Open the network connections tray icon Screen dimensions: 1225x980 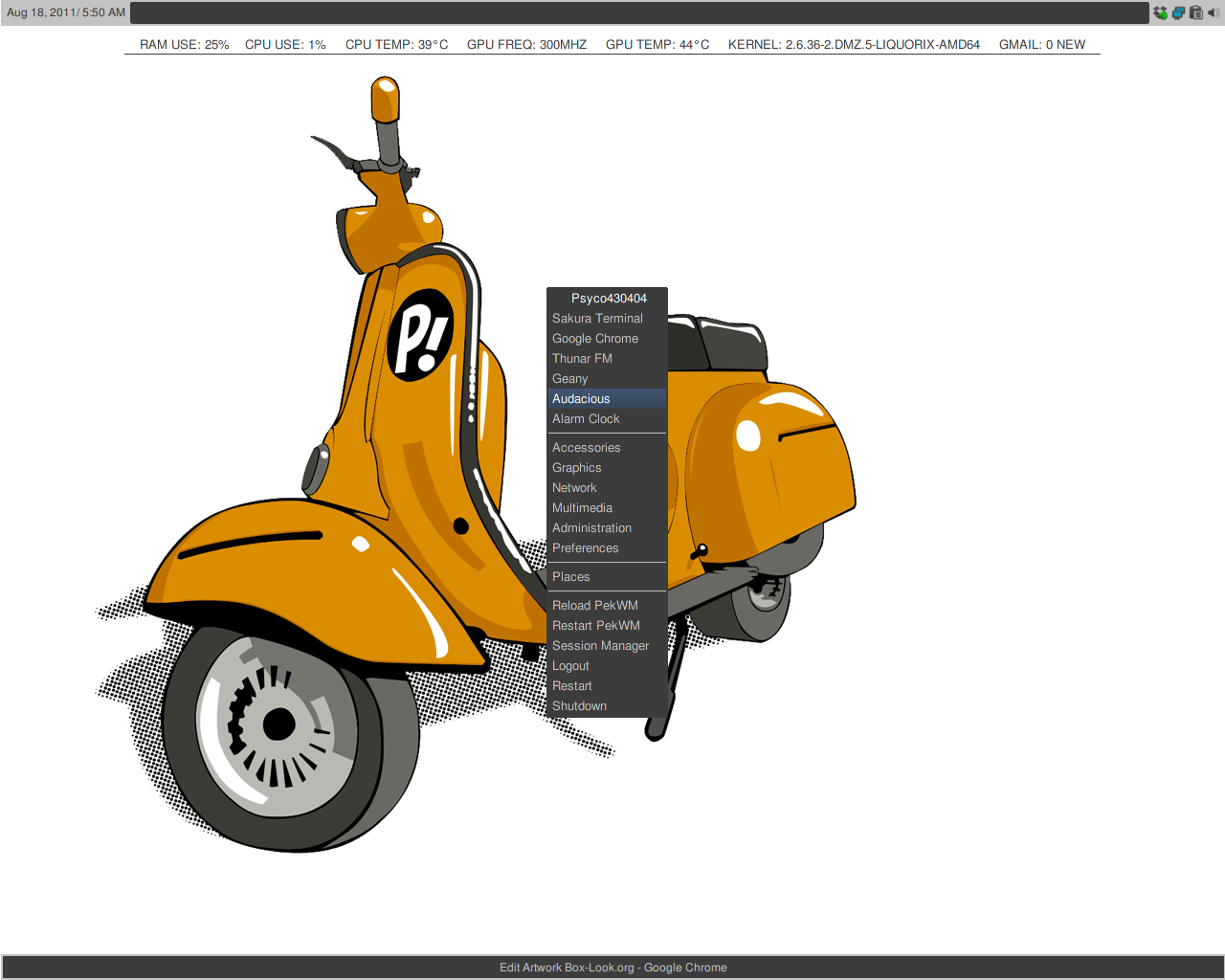[1178, 13]
